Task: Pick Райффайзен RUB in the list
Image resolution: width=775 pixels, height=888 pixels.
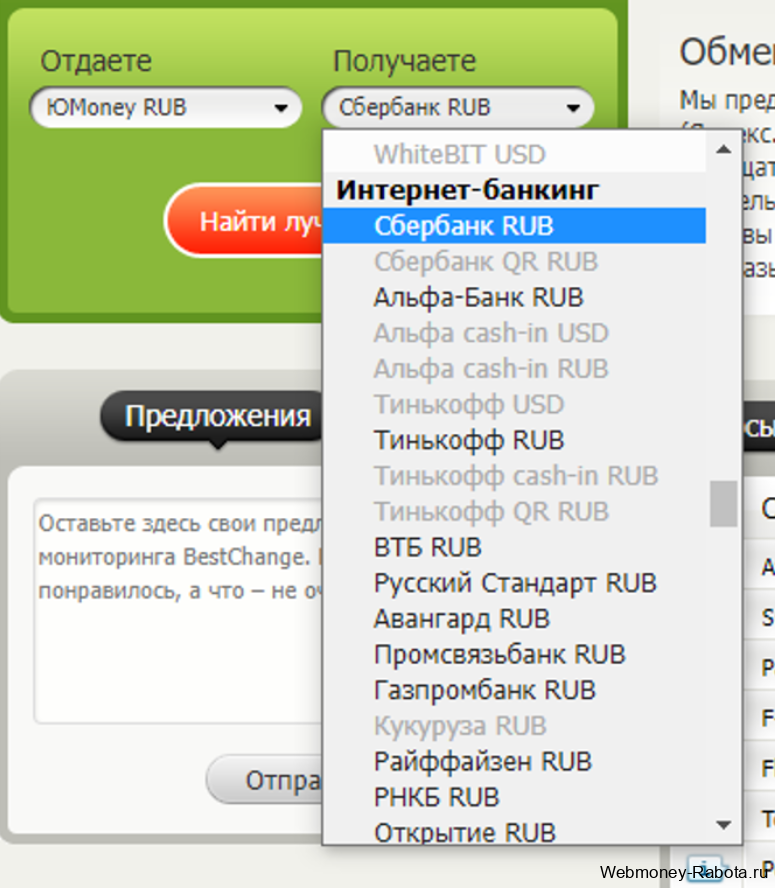Action: 514,761
